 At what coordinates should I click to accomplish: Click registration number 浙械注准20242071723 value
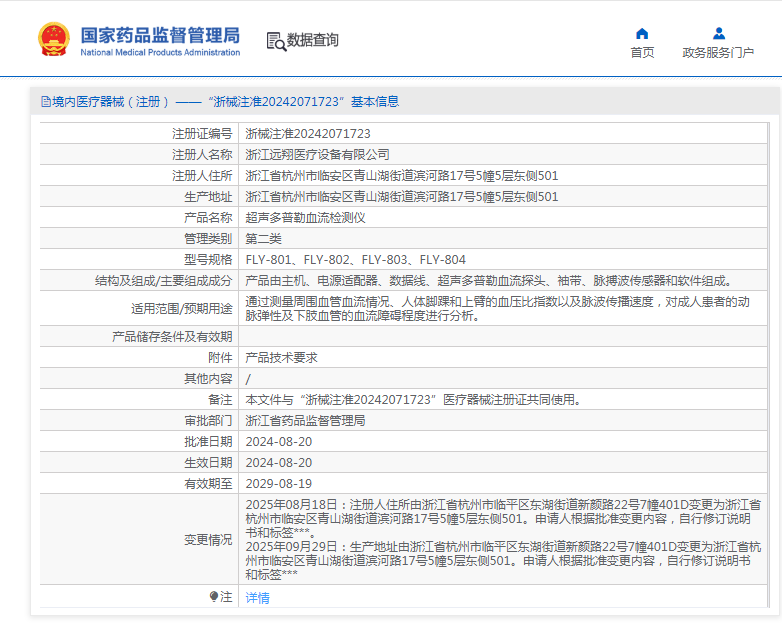tap(308, 133)
